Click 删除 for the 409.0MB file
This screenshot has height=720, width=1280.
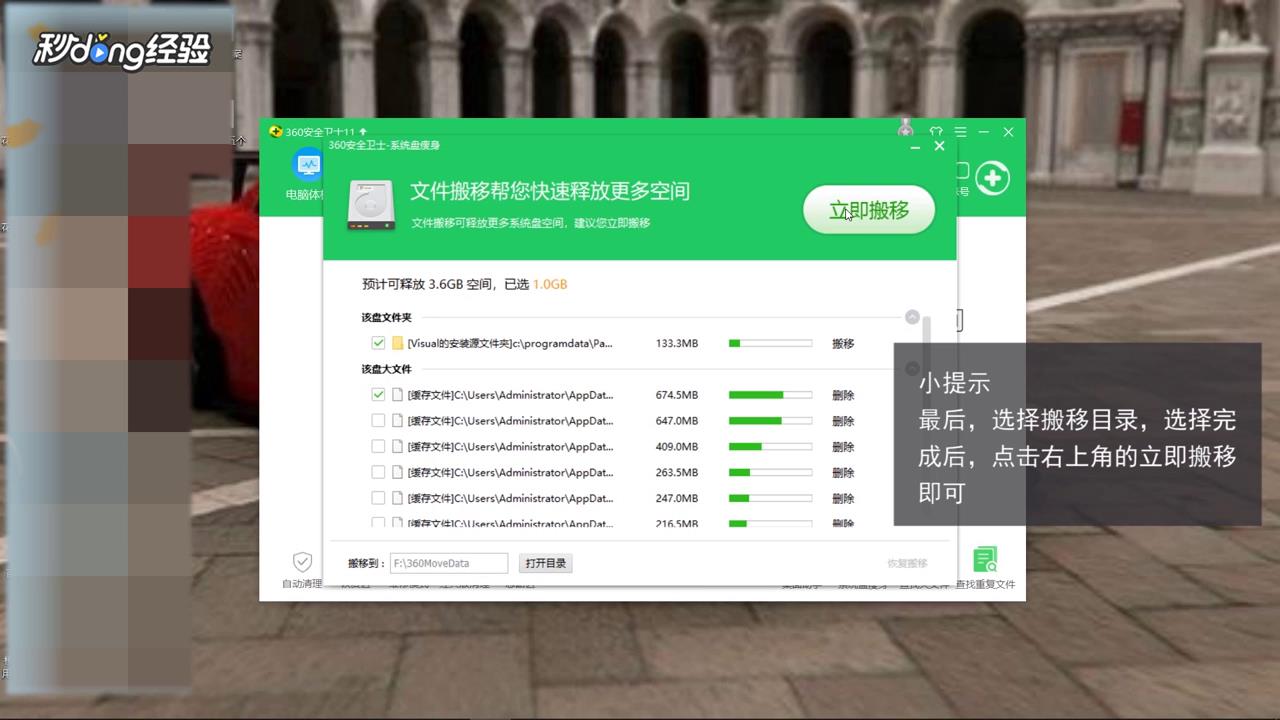843,447
